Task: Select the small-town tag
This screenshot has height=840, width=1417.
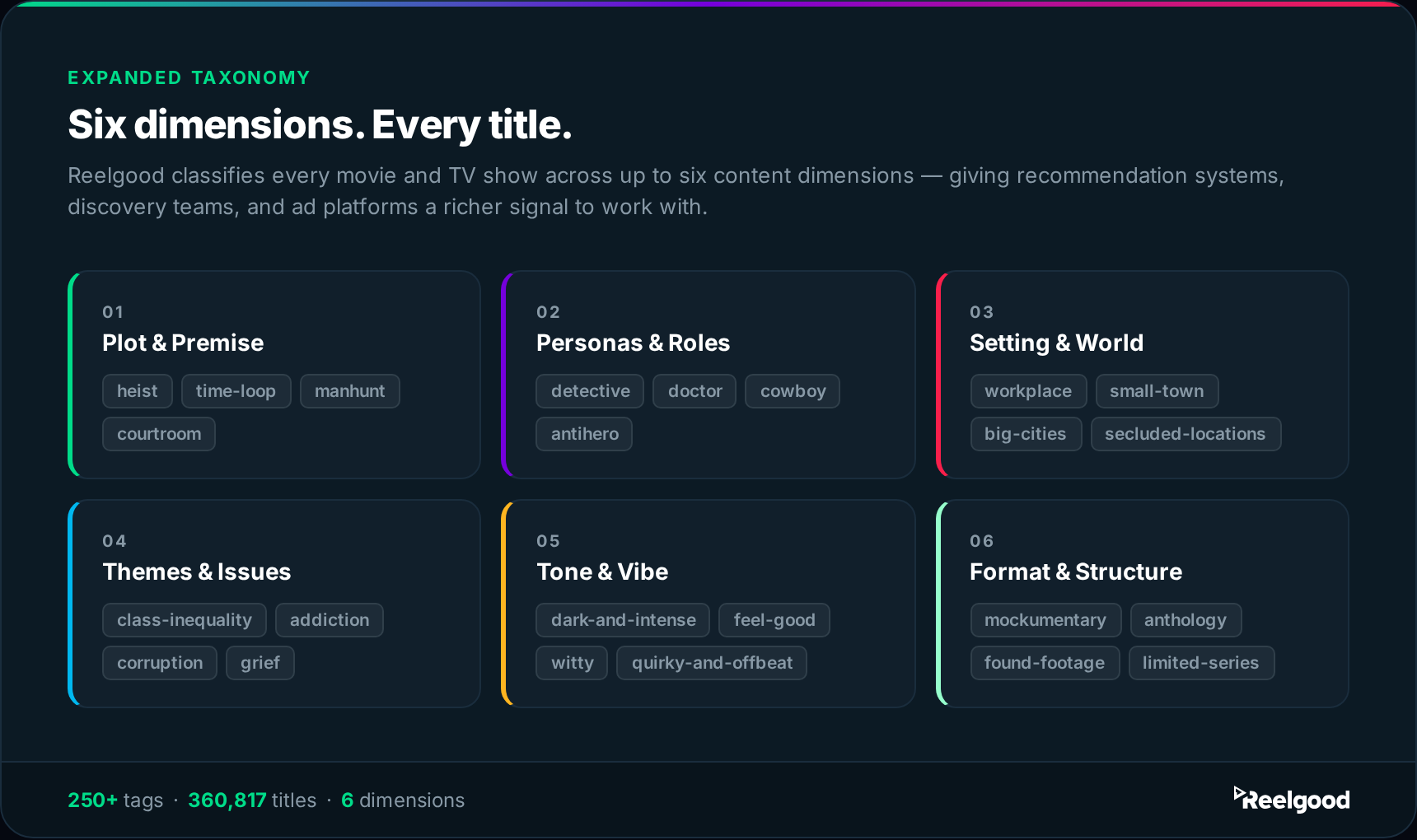Action: point(1157,391)
